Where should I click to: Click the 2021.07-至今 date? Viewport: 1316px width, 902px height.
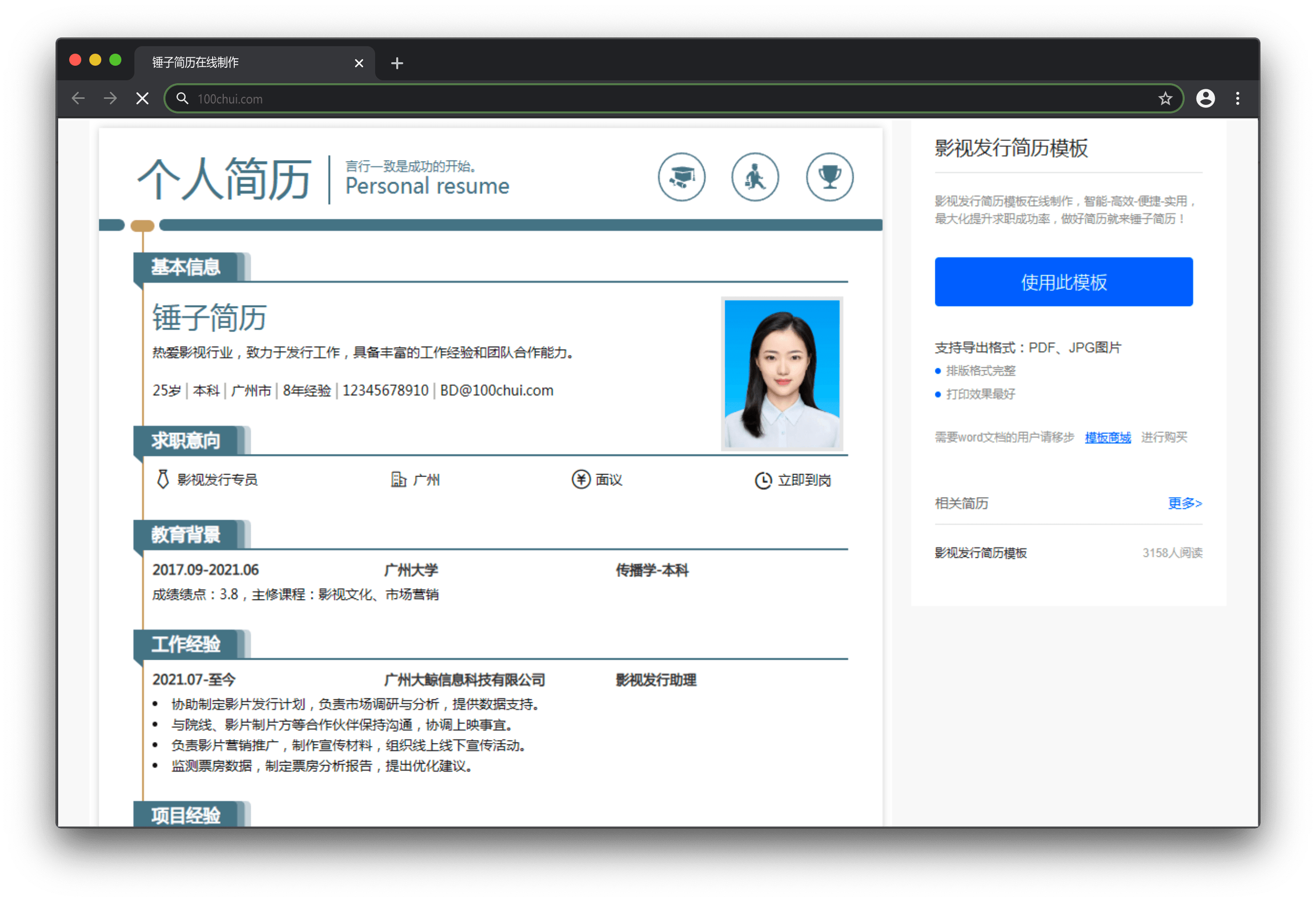click(x=194, y=680)
